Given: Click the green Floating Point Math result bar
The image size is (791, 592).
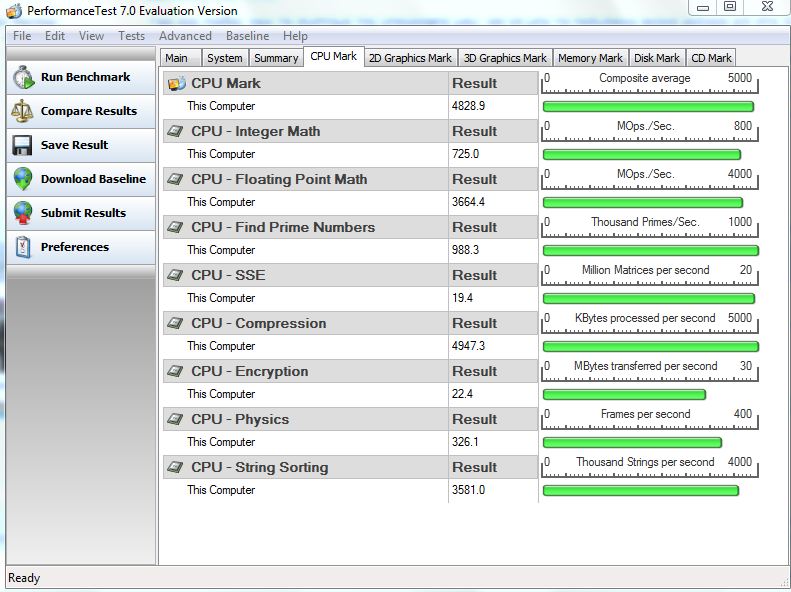Looking at the screenshot, I should tap(643, 203).
